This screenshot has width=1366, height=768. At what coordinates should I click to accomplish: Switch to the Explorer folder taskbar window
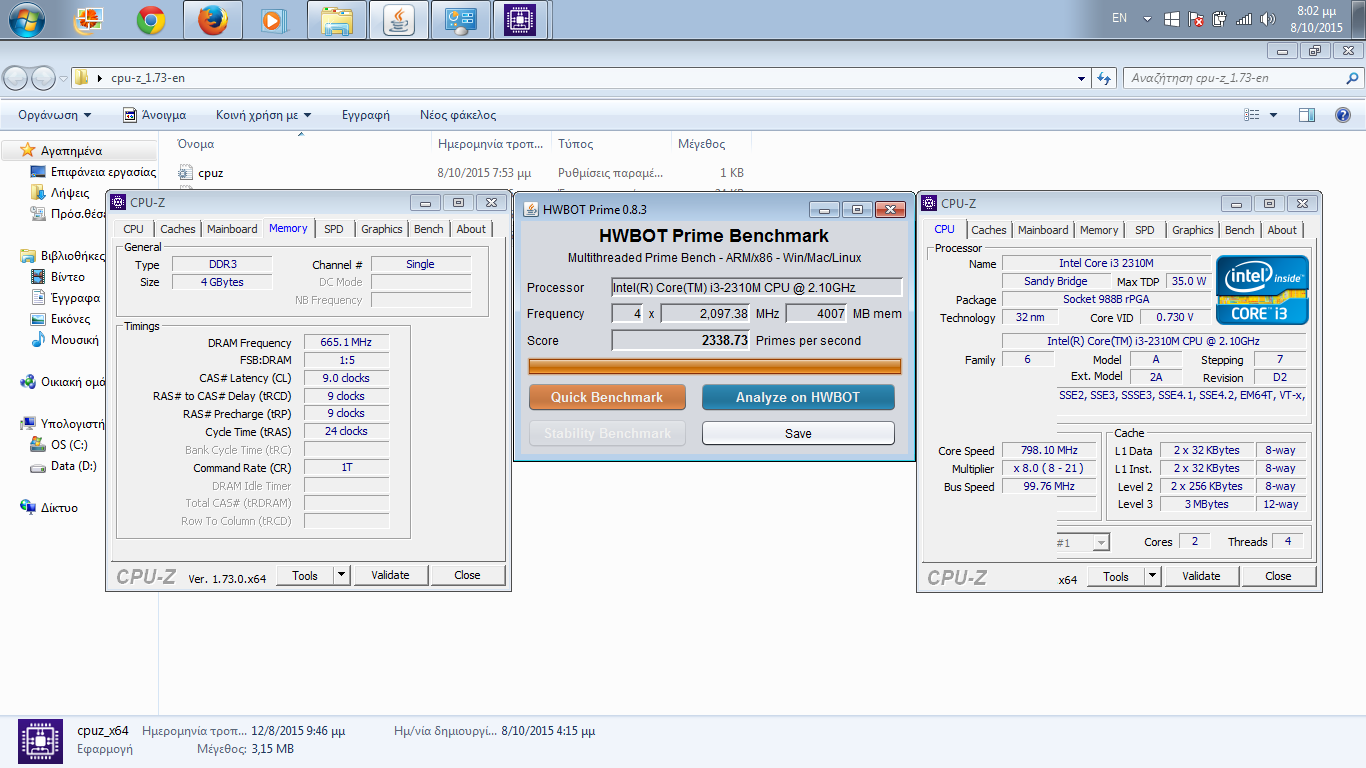pyautogui.click(x=337, y=19)
